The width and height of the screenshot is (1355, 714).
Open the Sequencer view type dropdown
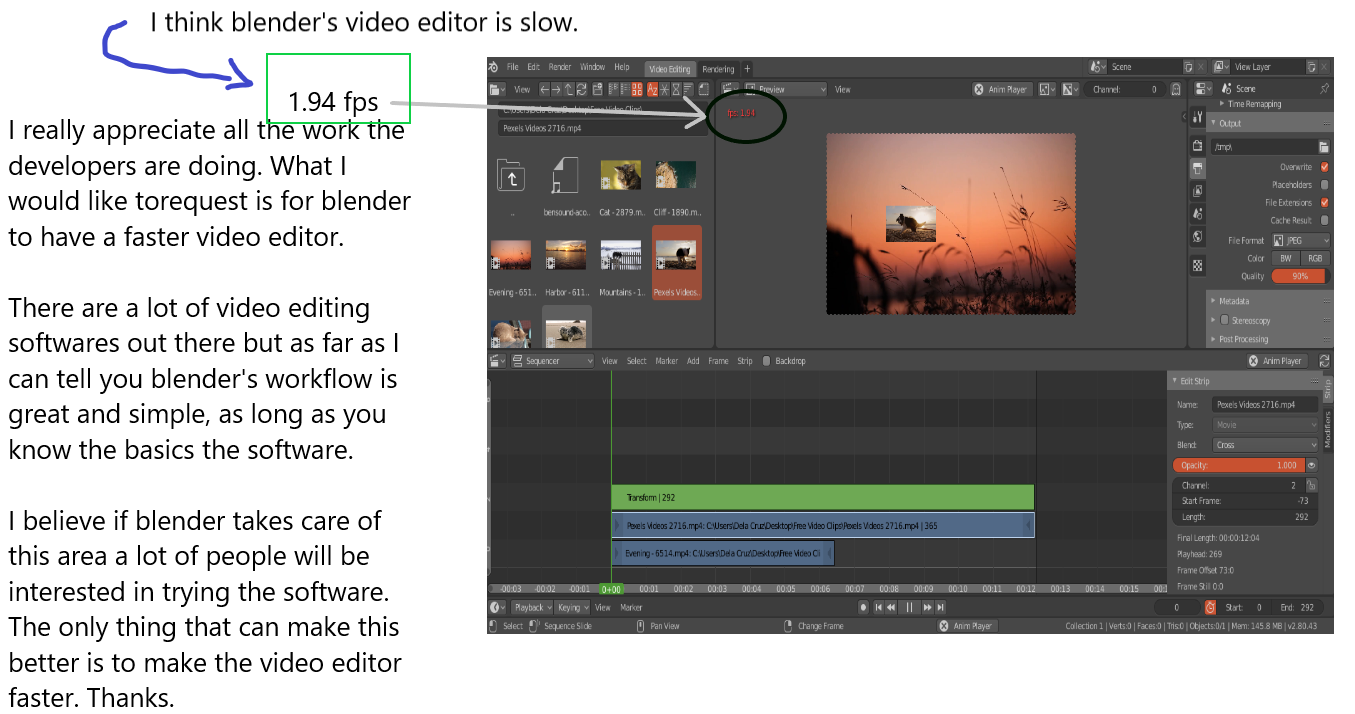pos(552,361)
